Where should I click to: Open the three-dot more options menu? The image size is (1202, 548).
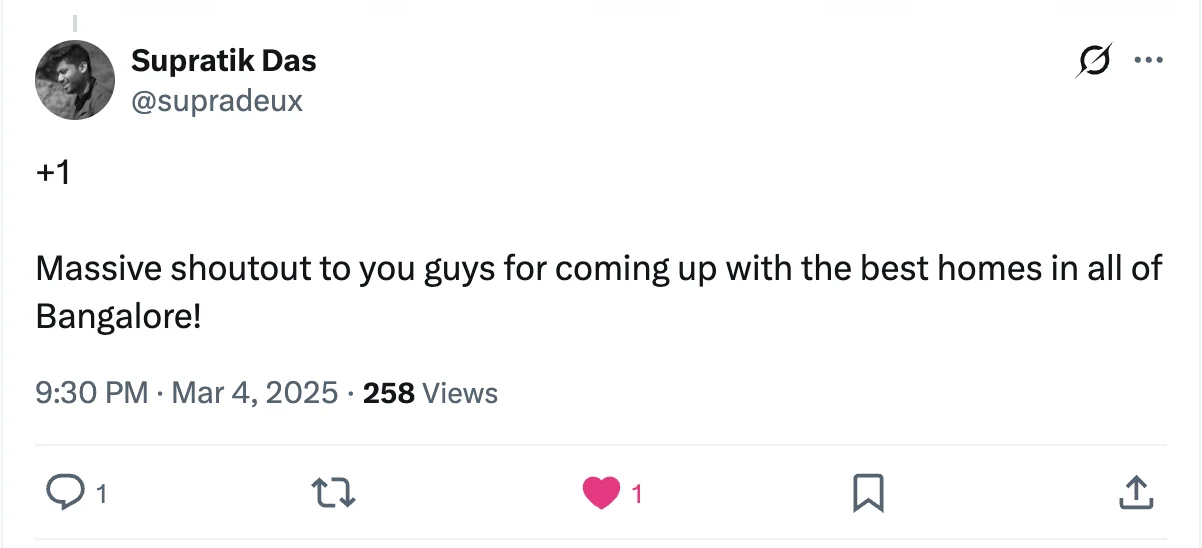(x=1147, y=61)
